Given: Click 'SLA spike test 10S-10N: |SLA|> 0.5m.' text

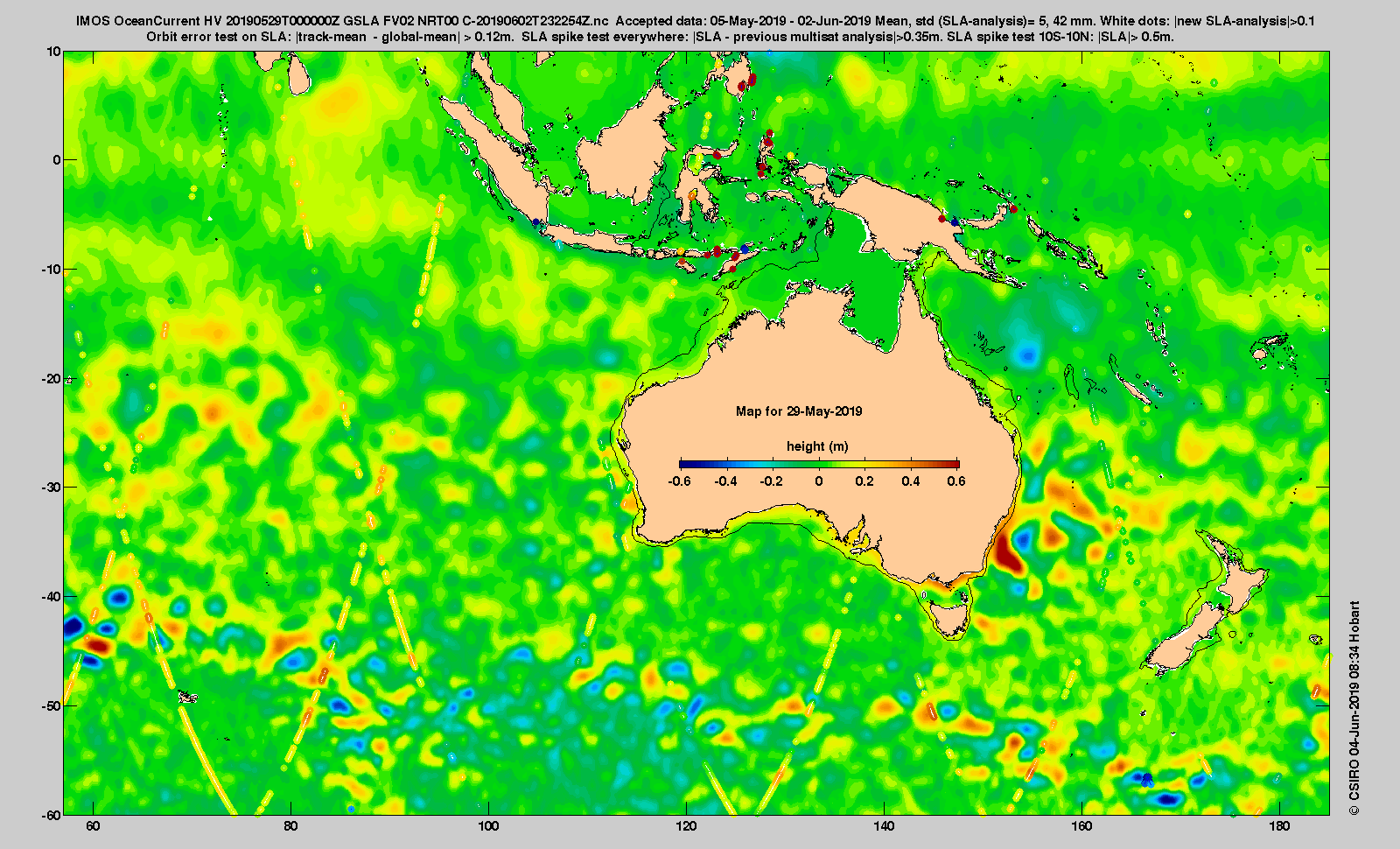Looking at the screenshot, I should [x=1060, y=37].
